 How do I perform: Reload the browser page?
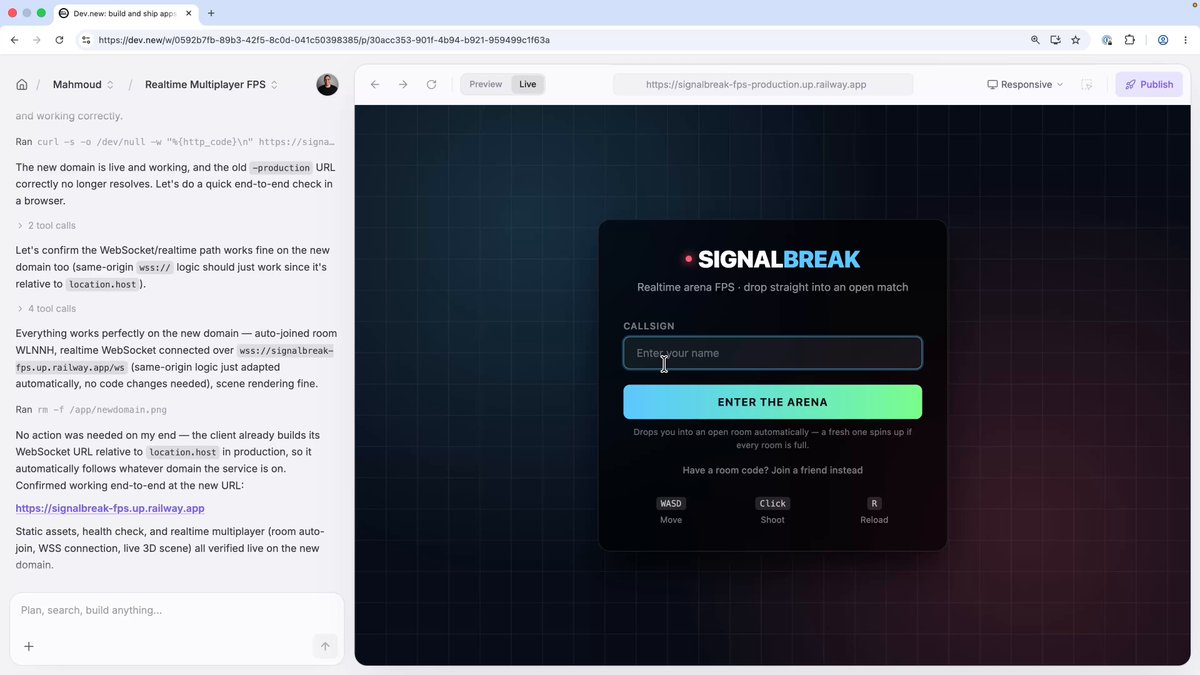[60, 40]
